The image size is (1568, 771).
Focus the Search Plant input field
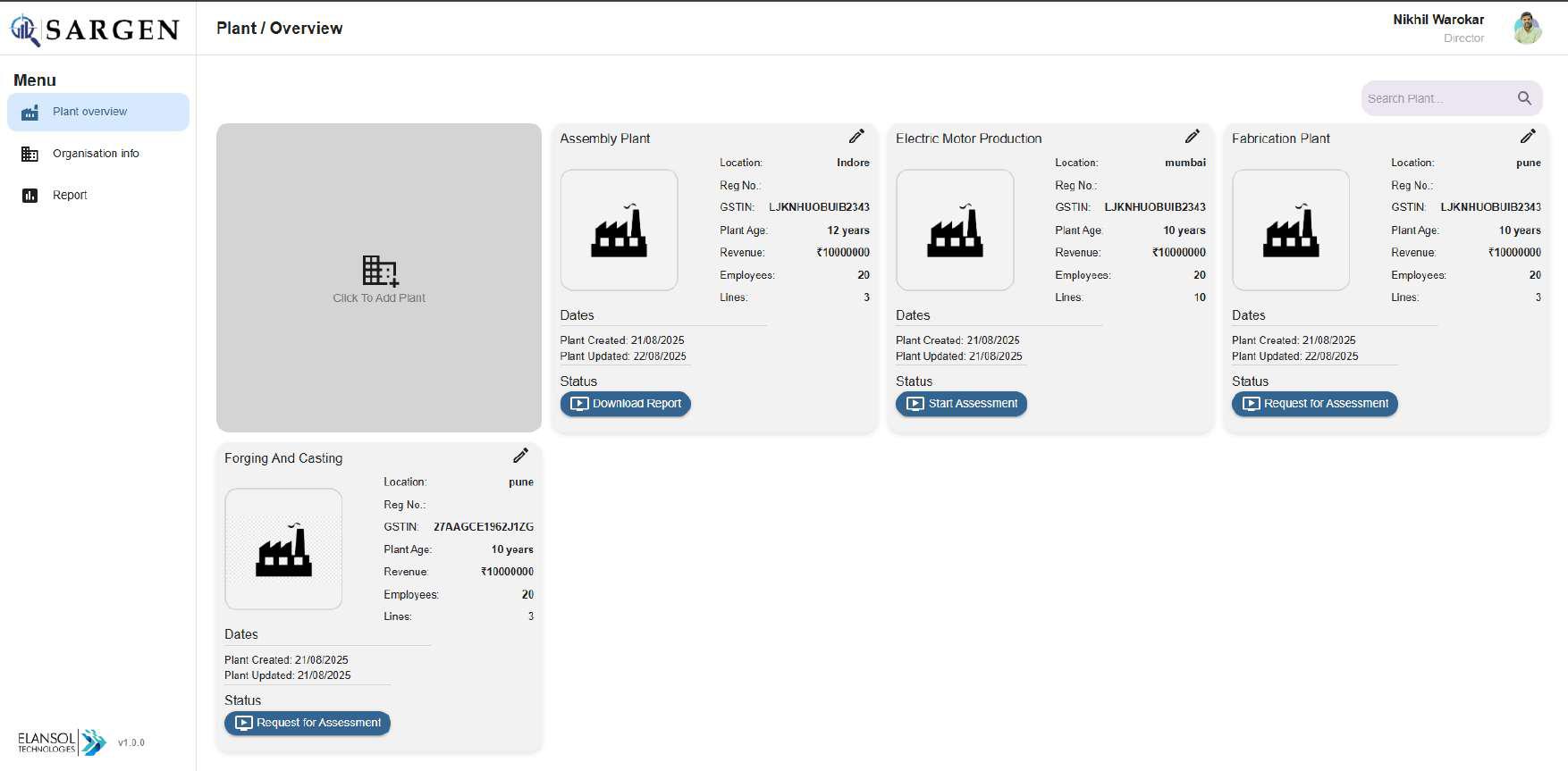pos(1435,98)
